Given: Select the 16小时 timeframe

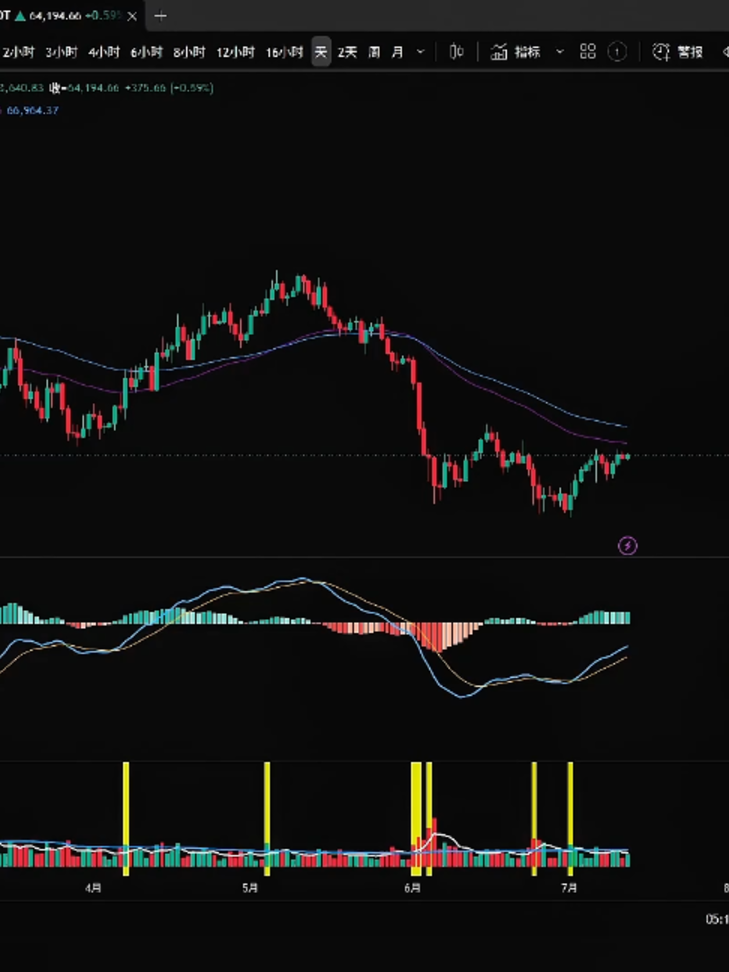Looking at the screenshot, I should coord(285,52).
